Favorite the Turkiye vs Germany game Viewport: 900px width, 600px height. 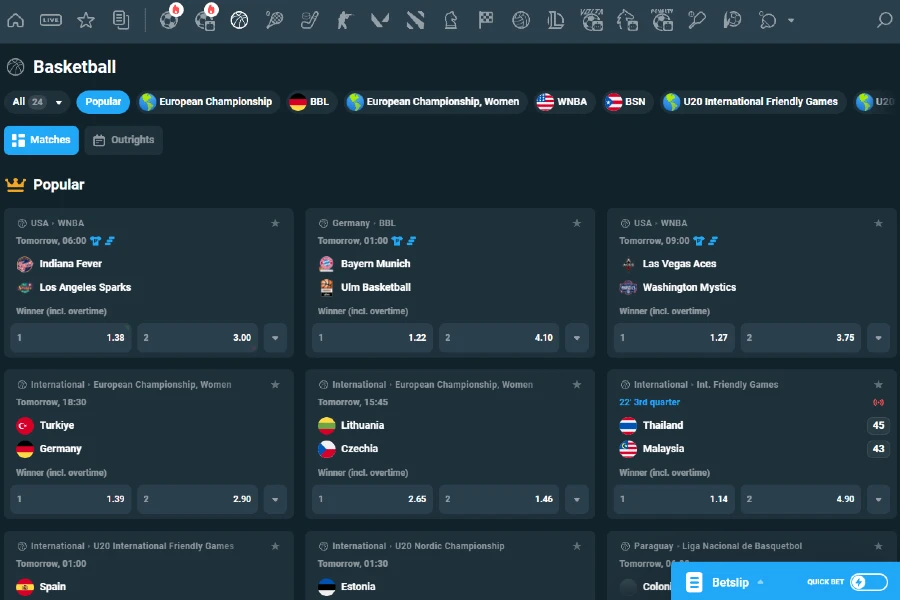274,384
